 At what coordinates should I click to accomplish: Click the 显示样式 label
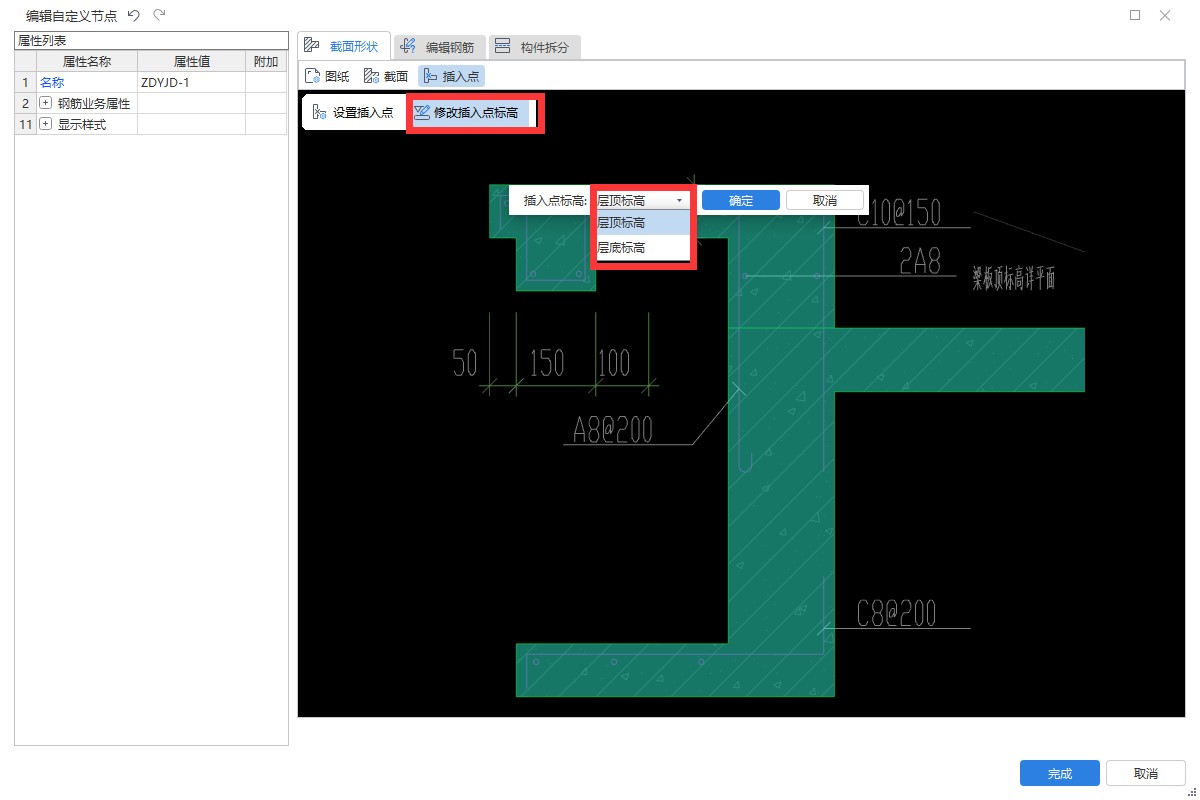coord(82,124)
